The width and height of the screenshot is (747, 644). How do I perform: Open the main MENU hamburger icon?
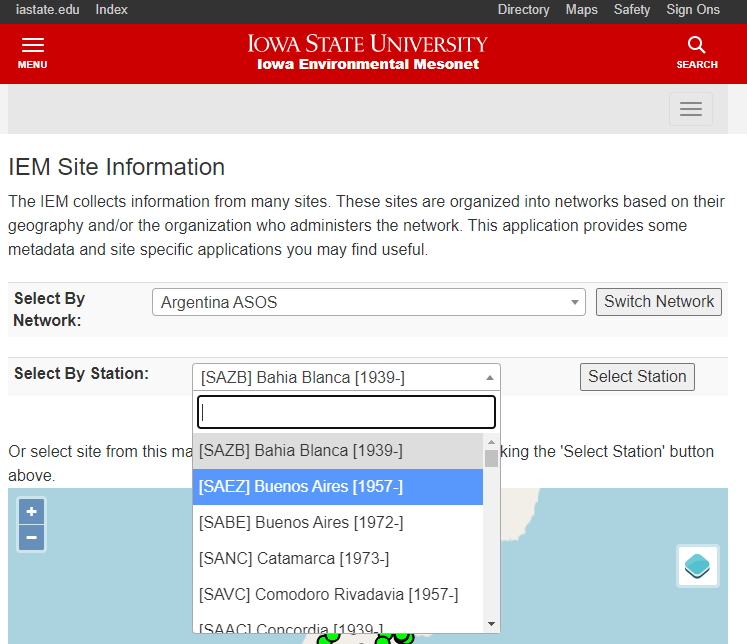32,53
